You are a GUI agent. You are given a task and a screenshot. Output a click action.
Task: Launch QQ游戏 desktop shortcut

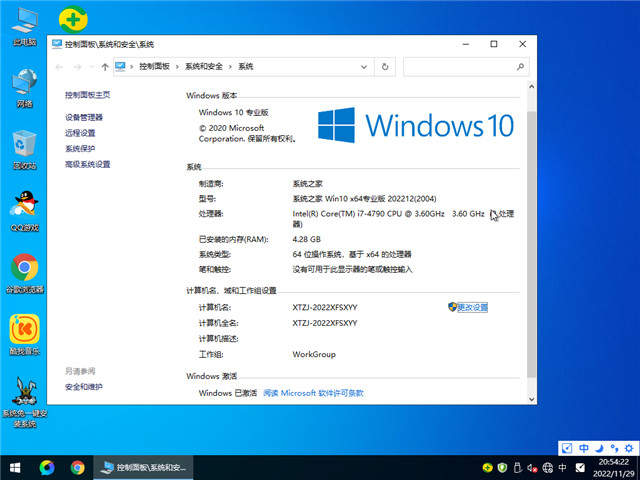coord(24,211)
